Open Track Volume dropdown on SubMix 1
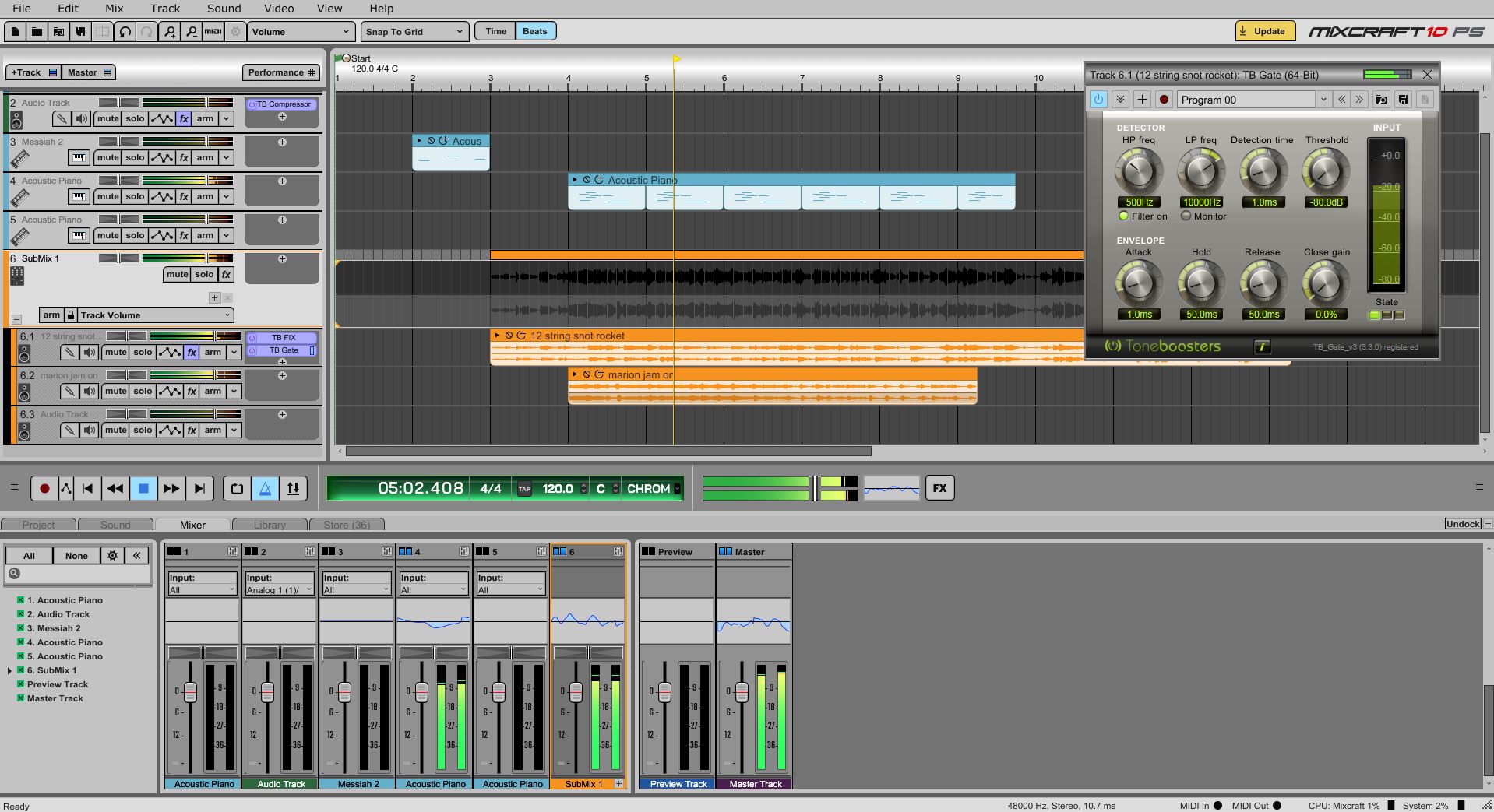This screenshot has height=812, width=1494. [x=155, y=315]
